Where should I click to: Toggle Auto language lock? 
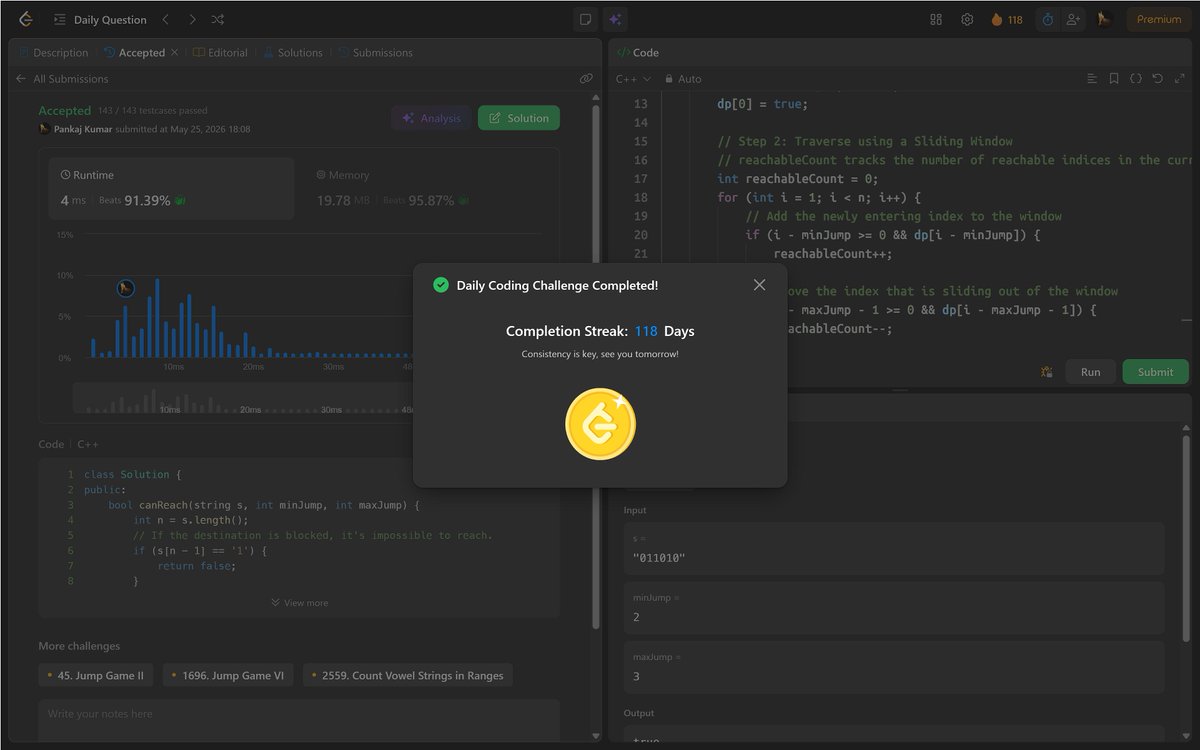click(x=683, y=79)
